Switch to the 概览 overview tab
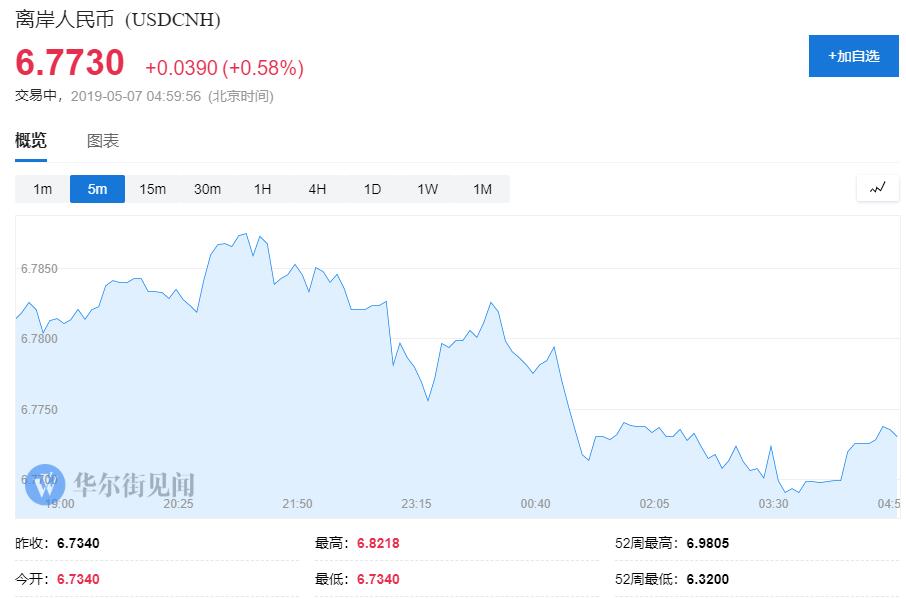Image resolution: width=906 pixels, height=599 pixels. [31, 141]
